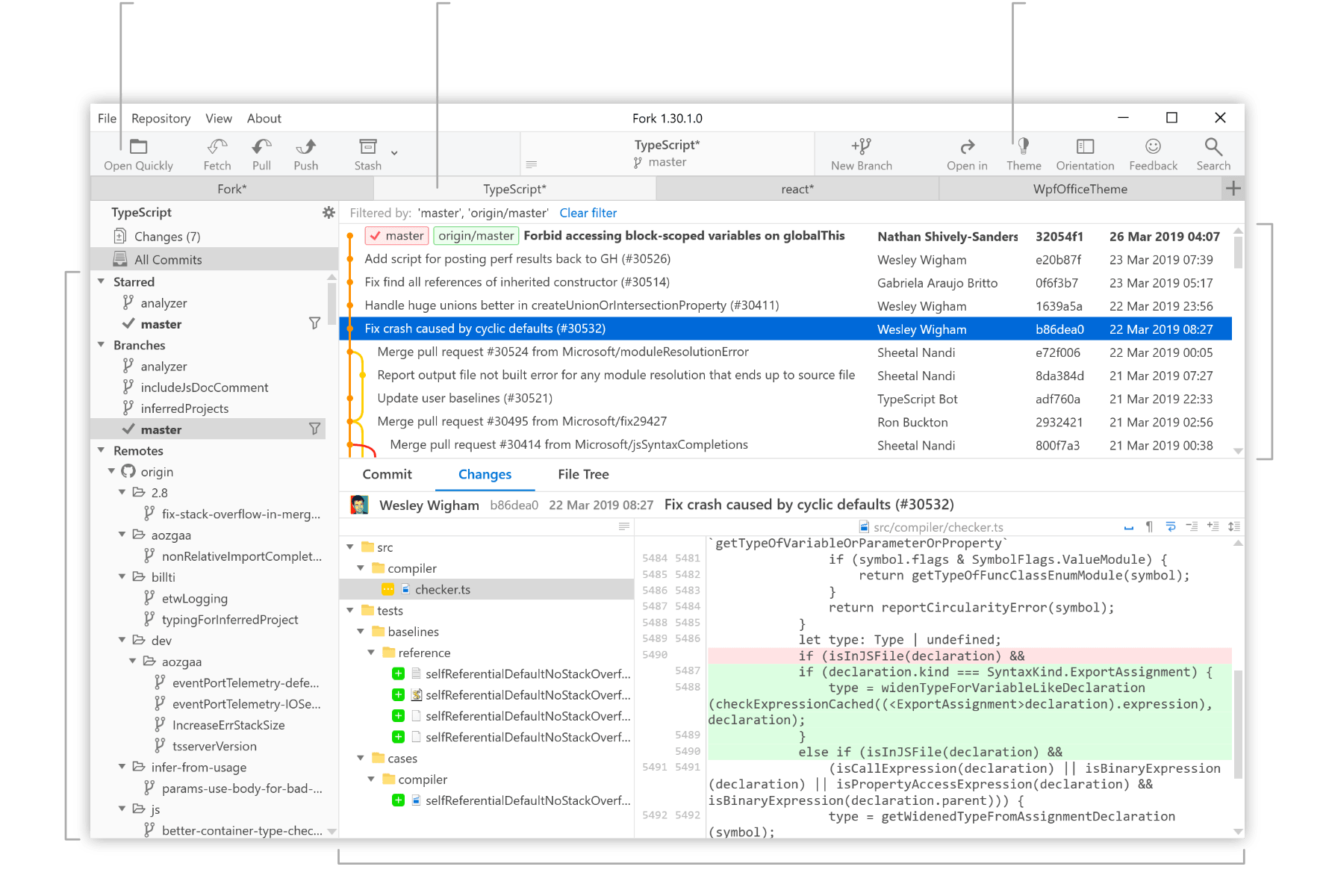
Task: Pull changes using the Pull icon
Action: point(261,147)
